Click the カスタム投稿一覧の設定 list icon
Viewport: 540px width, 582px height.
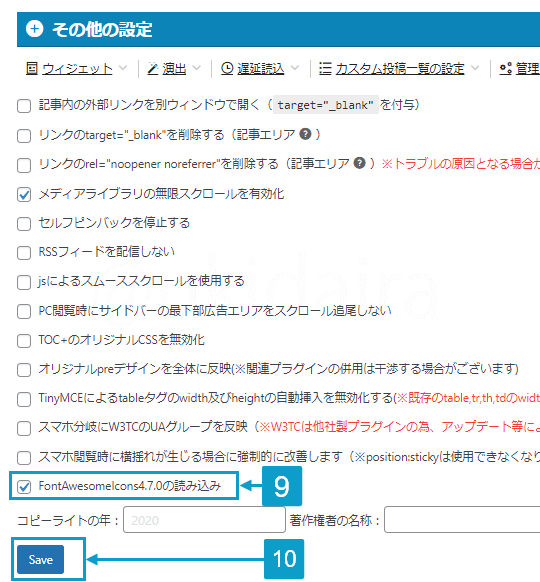[325, 68]
